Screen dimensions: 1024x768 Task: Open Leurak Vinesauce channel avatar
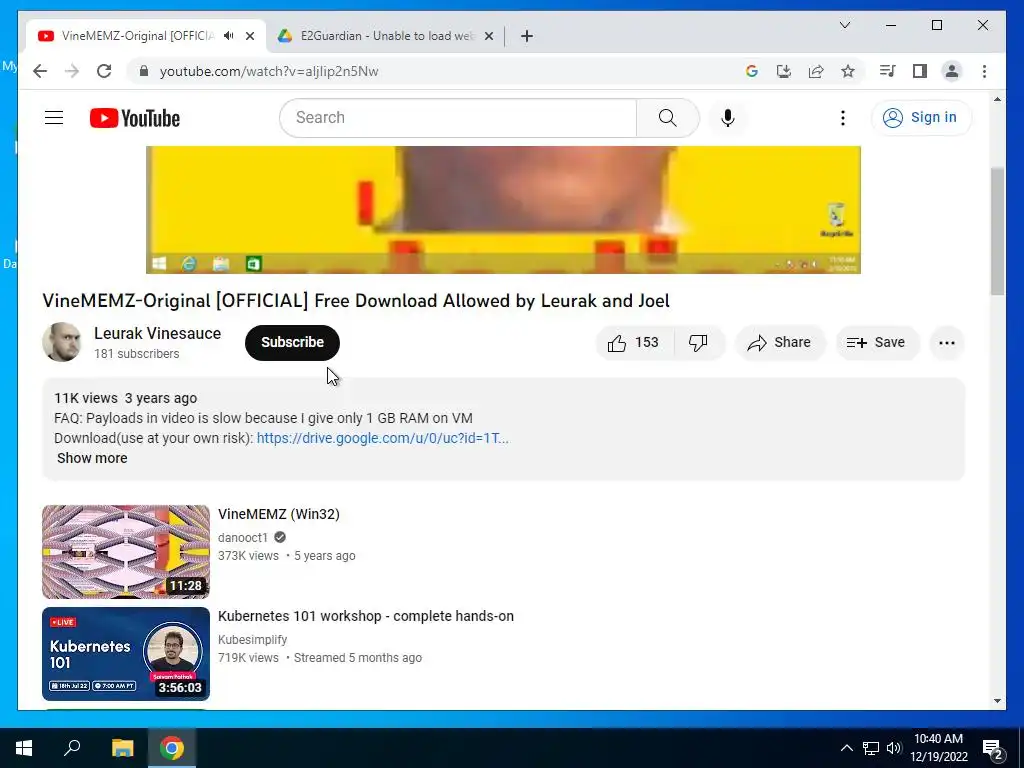[62, 342]
